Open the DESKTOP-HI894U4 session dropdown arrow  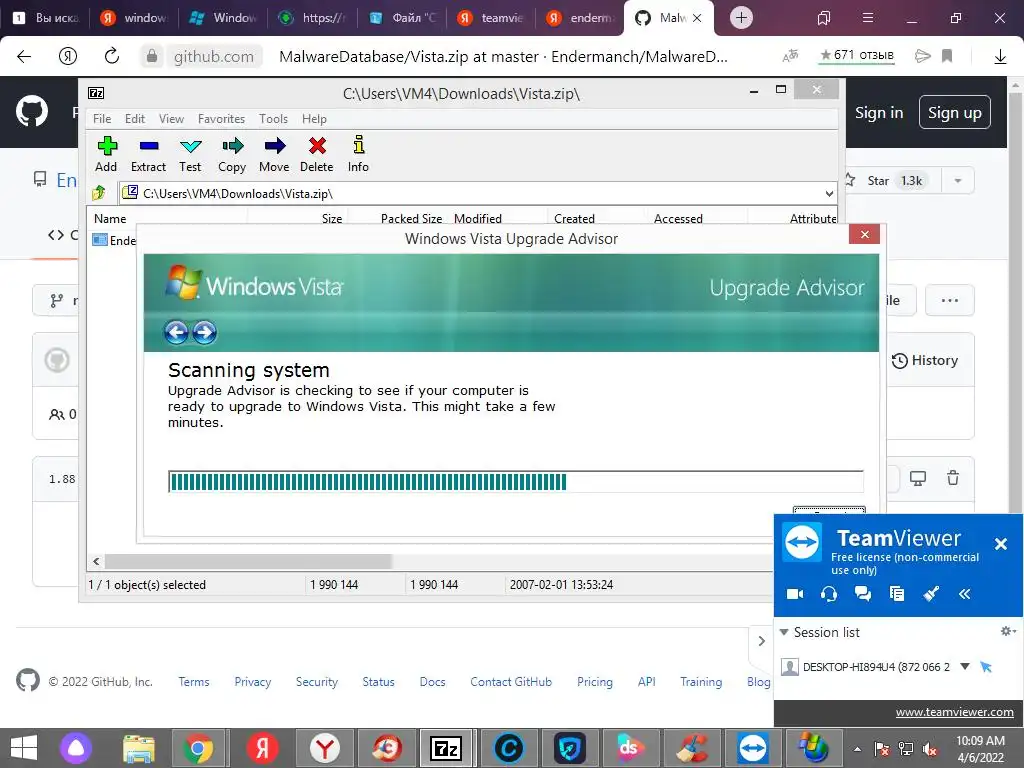click(965, 667)
